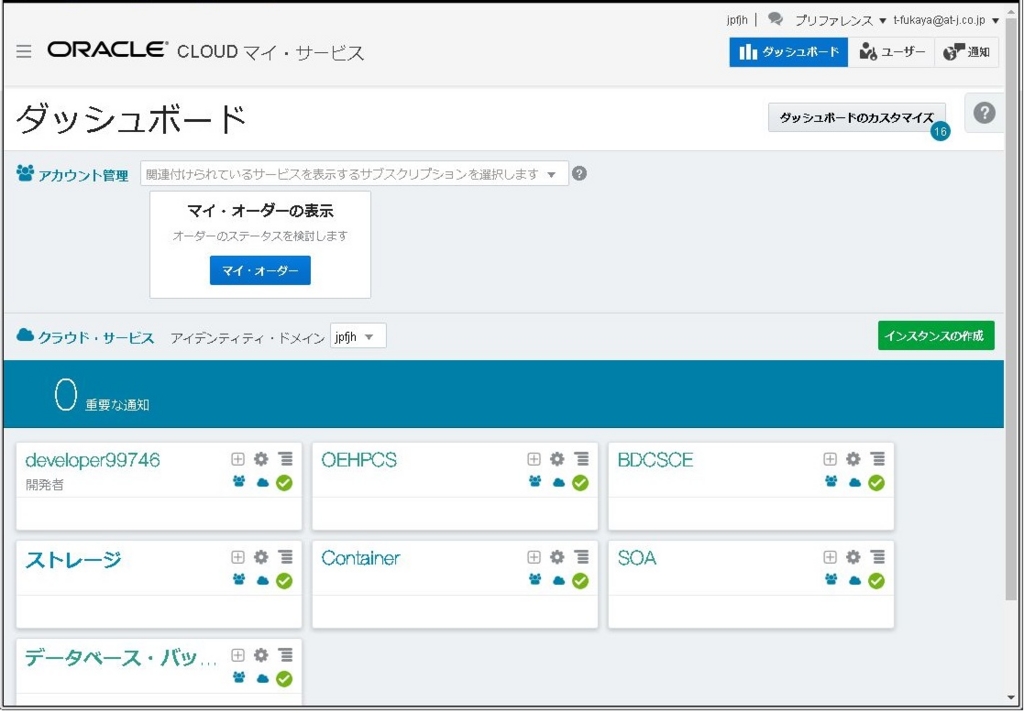Open gear settings on ストレージ card
The image size is (1024, 713).
pyautogui.click(x=261, y=557)
